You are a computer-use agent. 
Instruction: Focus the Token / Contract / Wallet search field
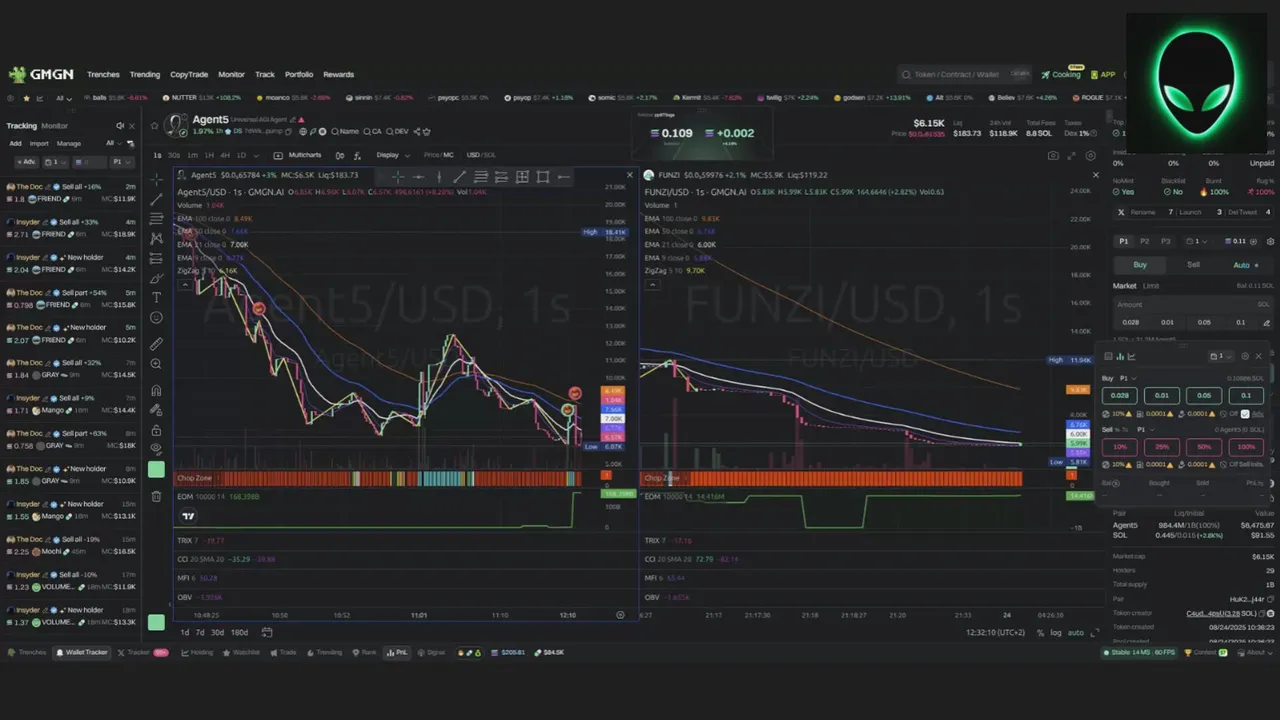[965, 74]
